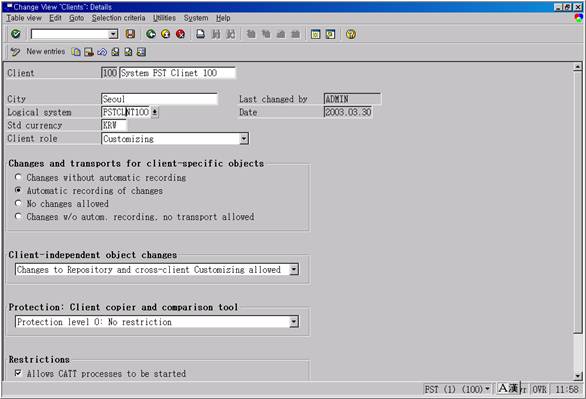Uncheck Allows CATT processes to be started
The image size is (586, 399).
[x=18, y=373]
